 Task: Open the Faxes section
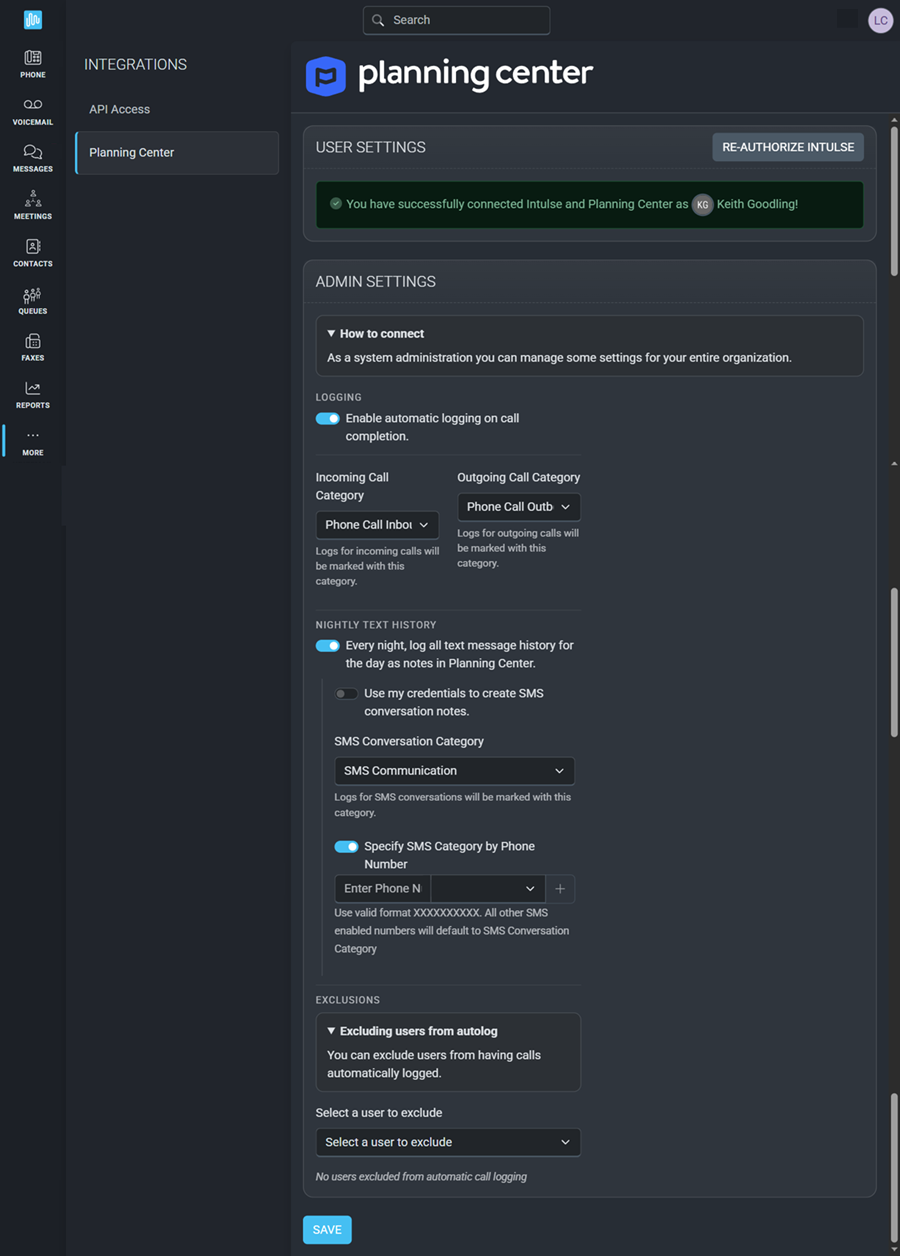click(x=33, y=347)
